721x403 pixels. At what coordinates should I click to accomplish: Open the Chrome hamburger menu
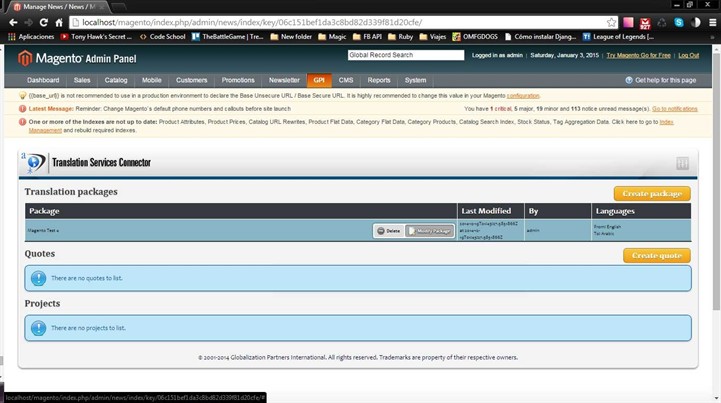point(712,22)
